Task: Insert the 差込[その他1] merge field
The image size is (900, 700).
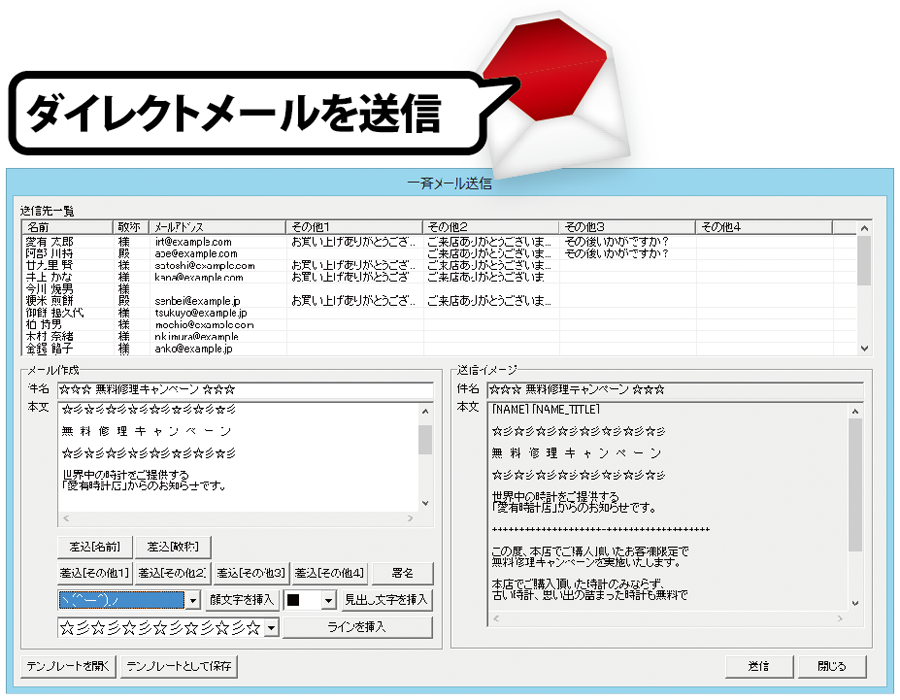Action: coord(95,573)
